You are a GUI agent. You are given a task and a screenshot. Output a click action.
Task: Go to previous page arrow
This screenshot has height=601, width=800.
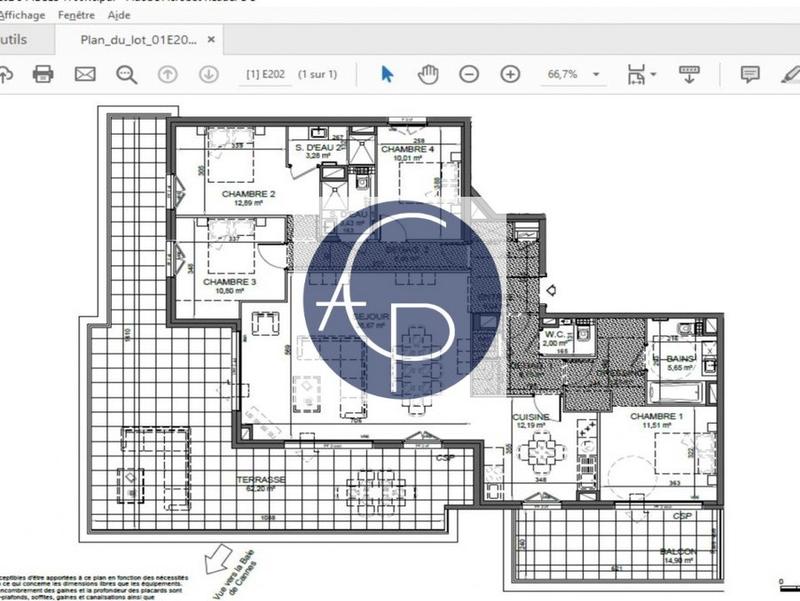tap(167, 74)
